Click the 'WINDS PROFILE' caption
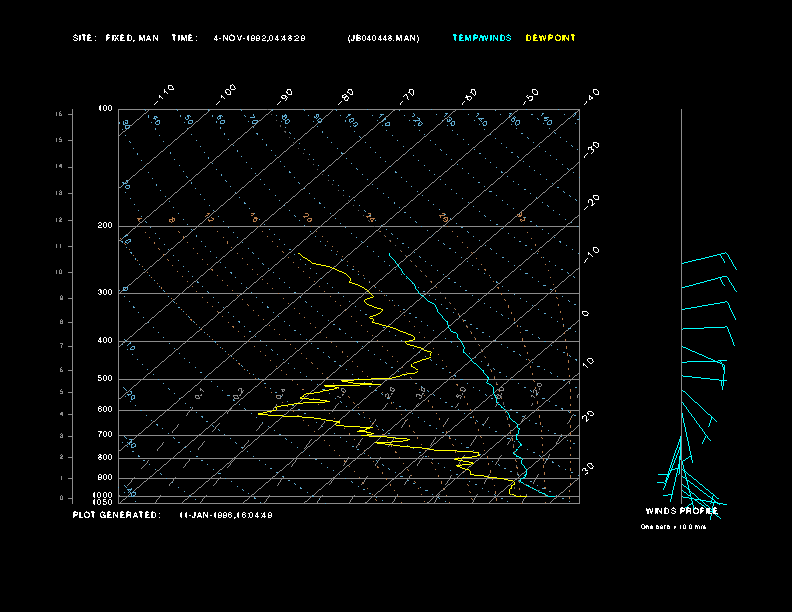Screen dimensions: 792x612 [681, 511]
